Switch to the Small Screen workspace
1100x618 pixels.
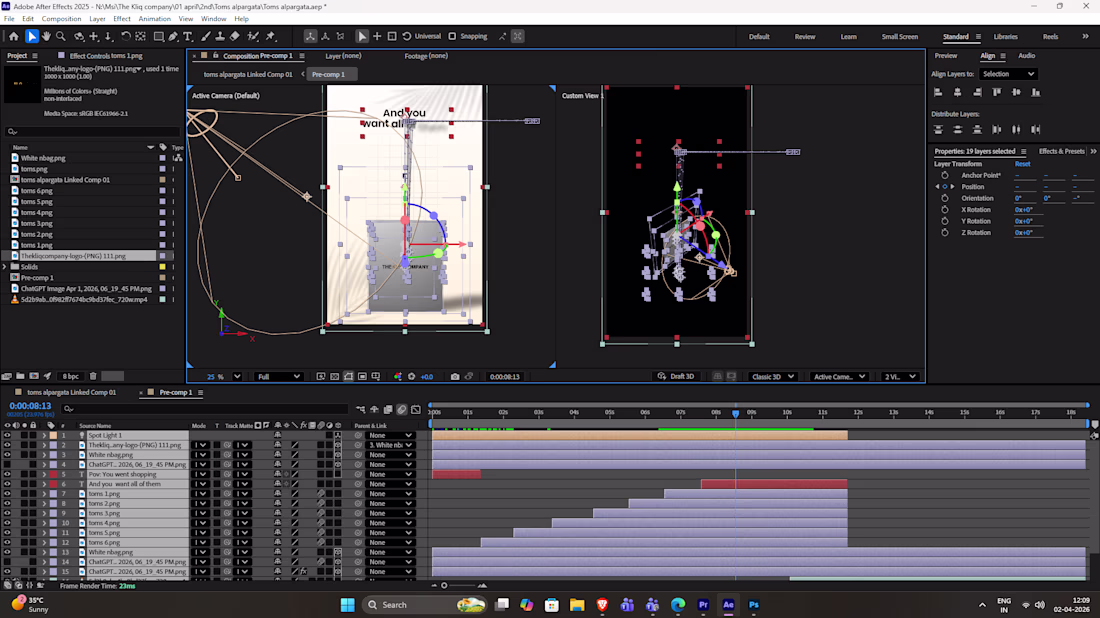(899, 37)
